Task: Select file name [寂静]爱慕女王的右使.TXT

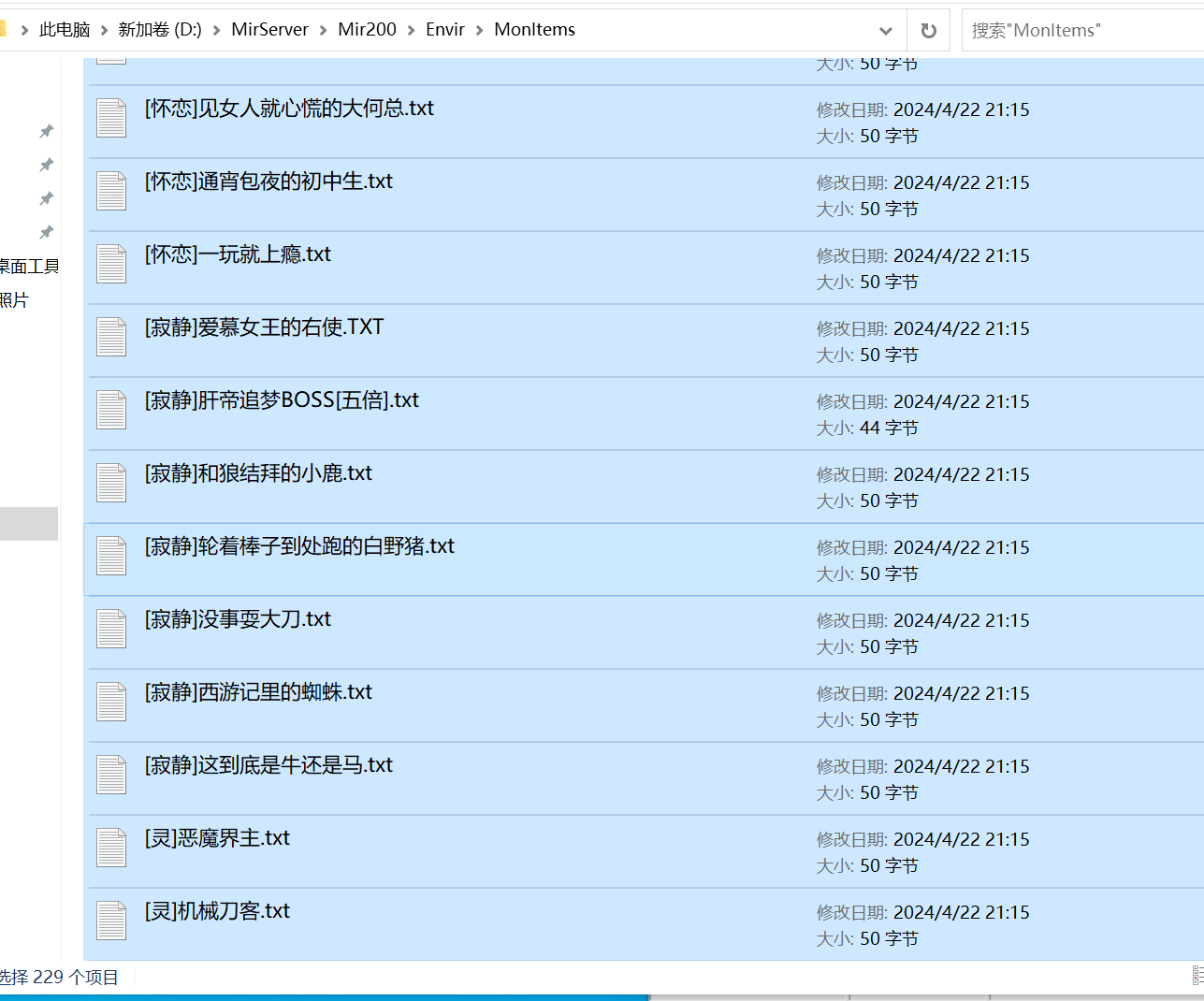Action: coord(264,327)
